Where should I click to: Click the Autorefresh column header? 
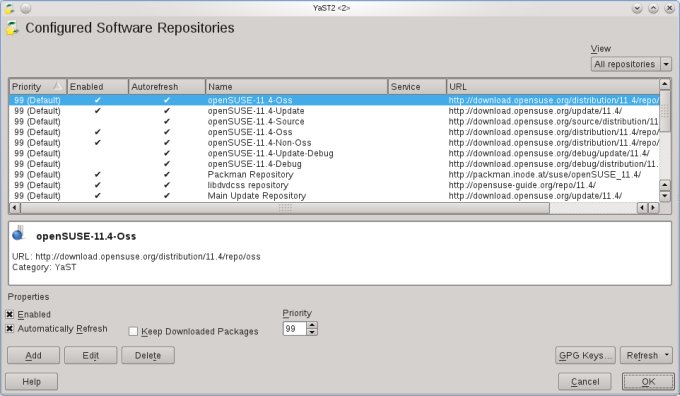[167, 86]
